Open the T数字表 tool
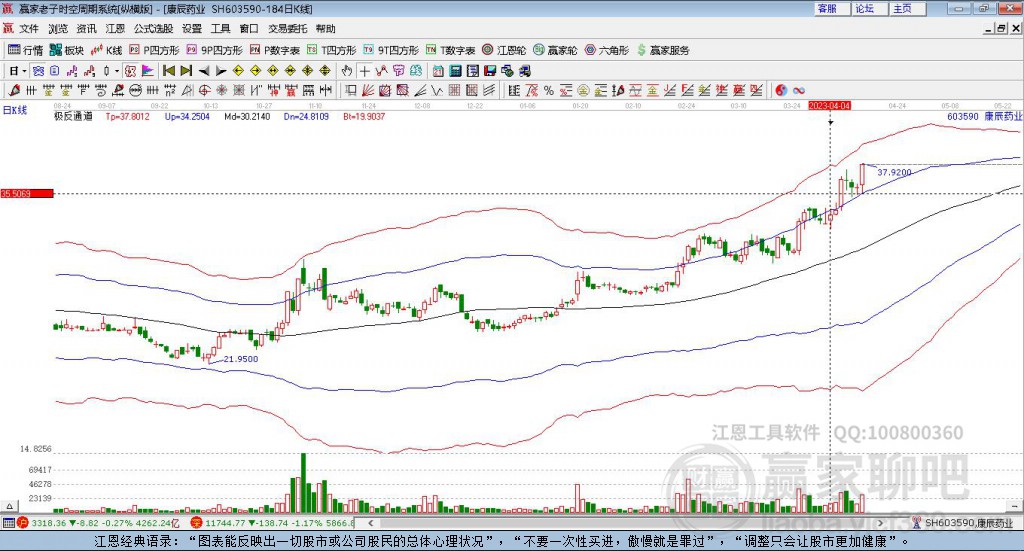 pyautogui.click(x=451, y=50)
